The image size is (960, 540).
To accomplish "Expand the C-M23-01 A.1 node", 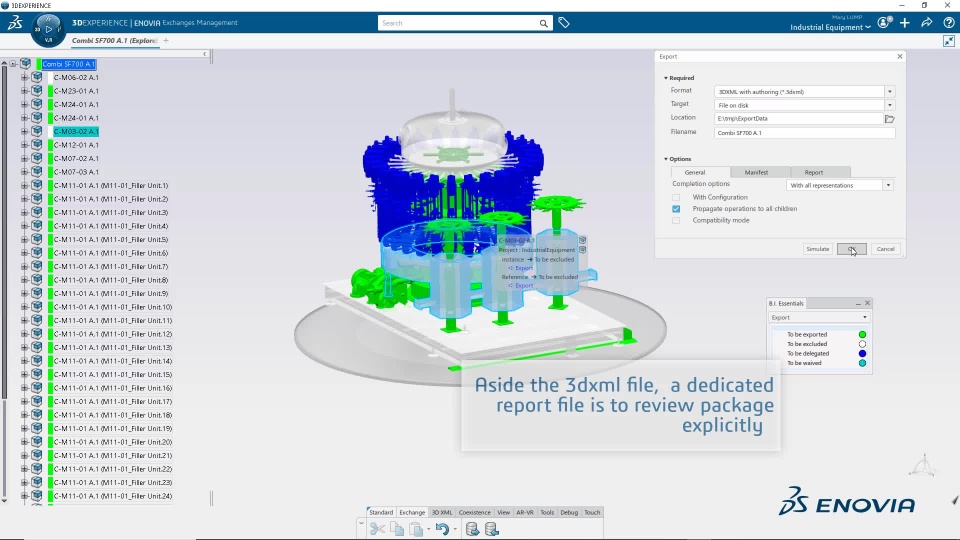I will click(x=24, y=91).
